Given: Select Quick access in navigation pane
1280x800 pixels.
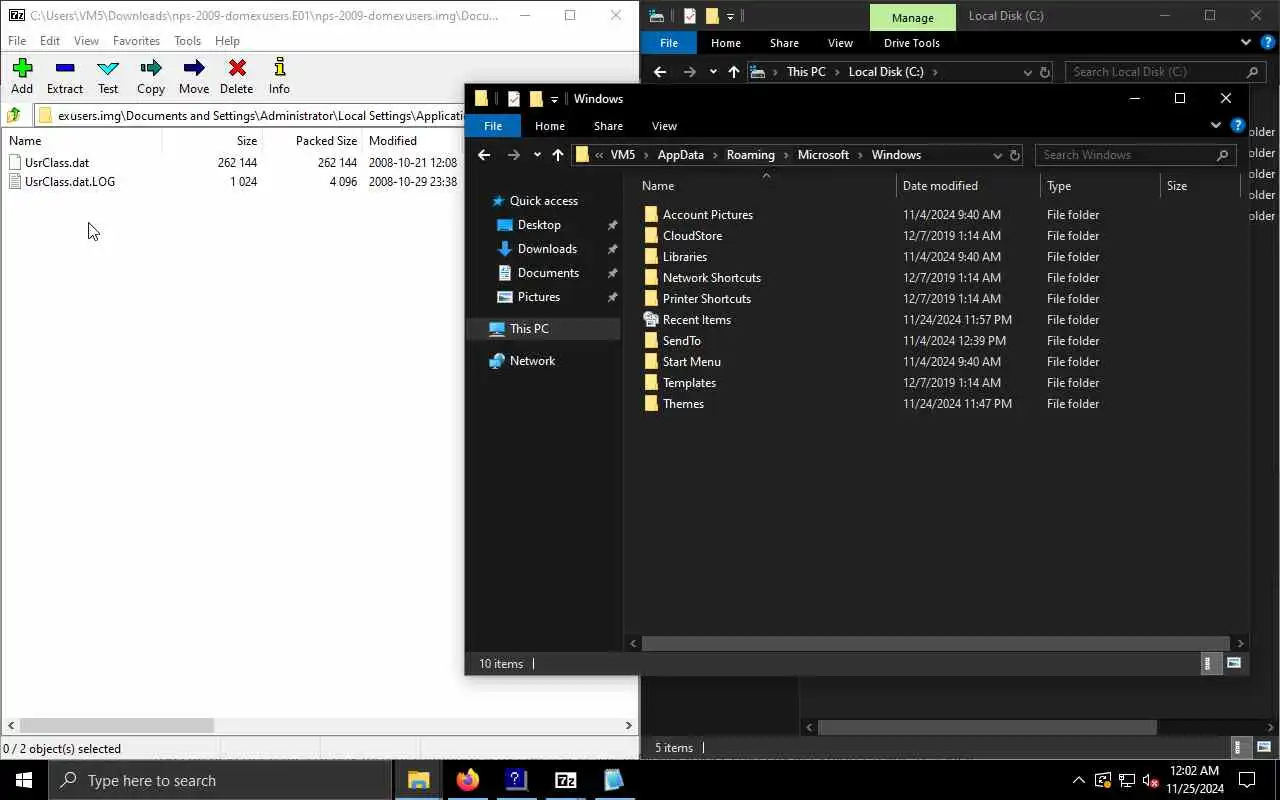Looking at the screenshot, I should (x=543, y=201).
